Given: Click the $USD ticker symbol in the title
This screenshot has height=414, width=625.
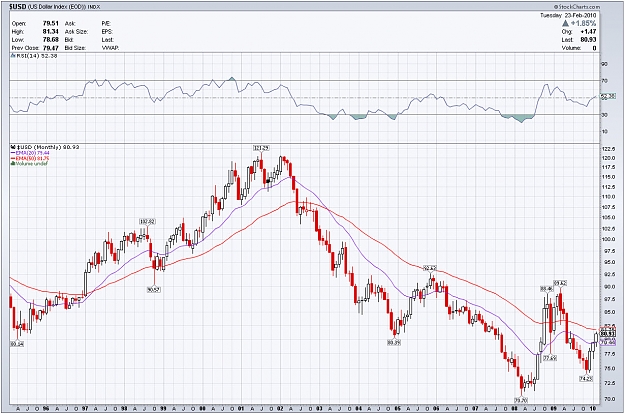Looking at the screenshot, I should tap(18, 7).
